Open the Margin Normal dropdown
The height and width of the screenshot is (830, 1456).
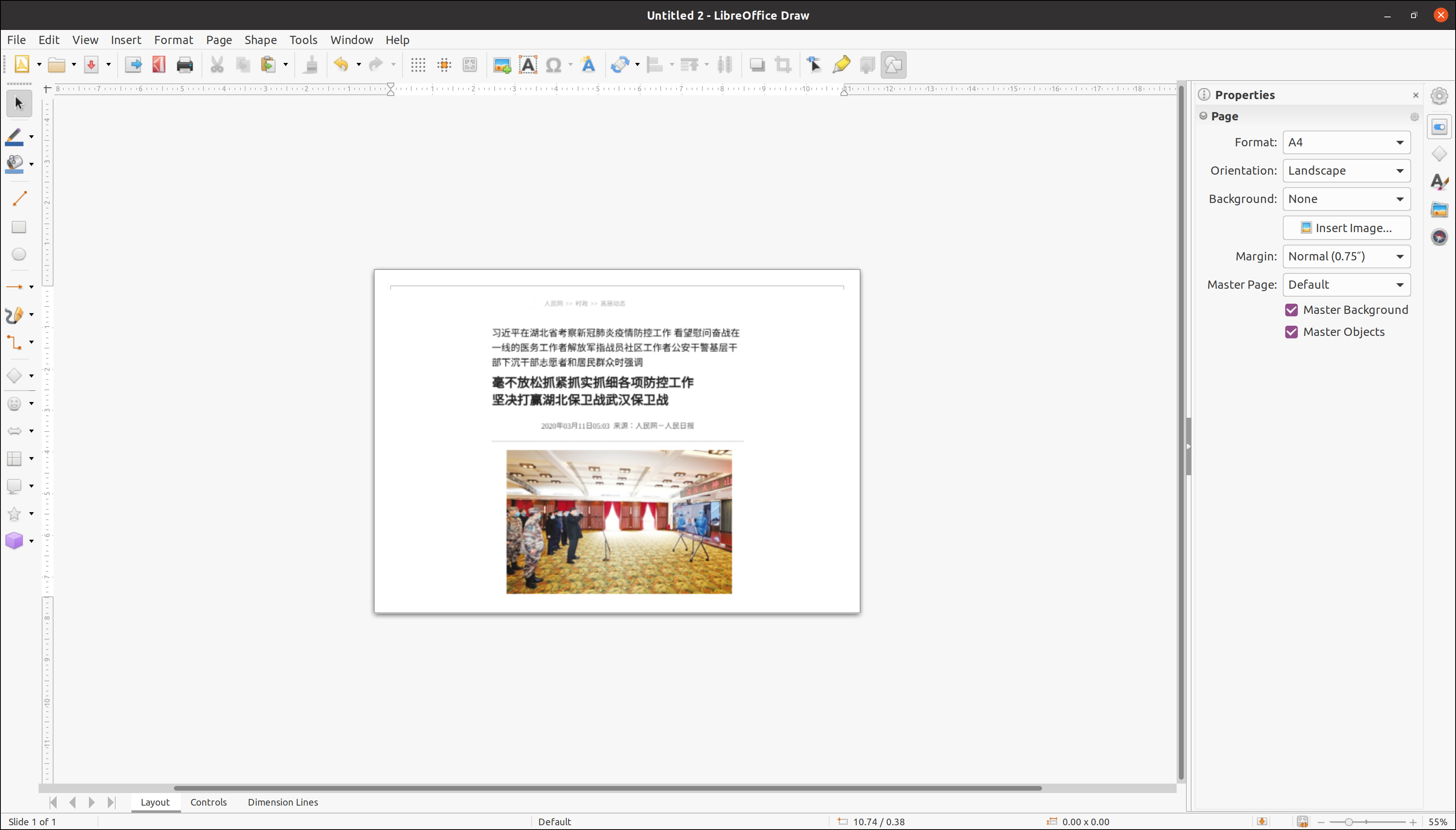(x=1347, y=256)
